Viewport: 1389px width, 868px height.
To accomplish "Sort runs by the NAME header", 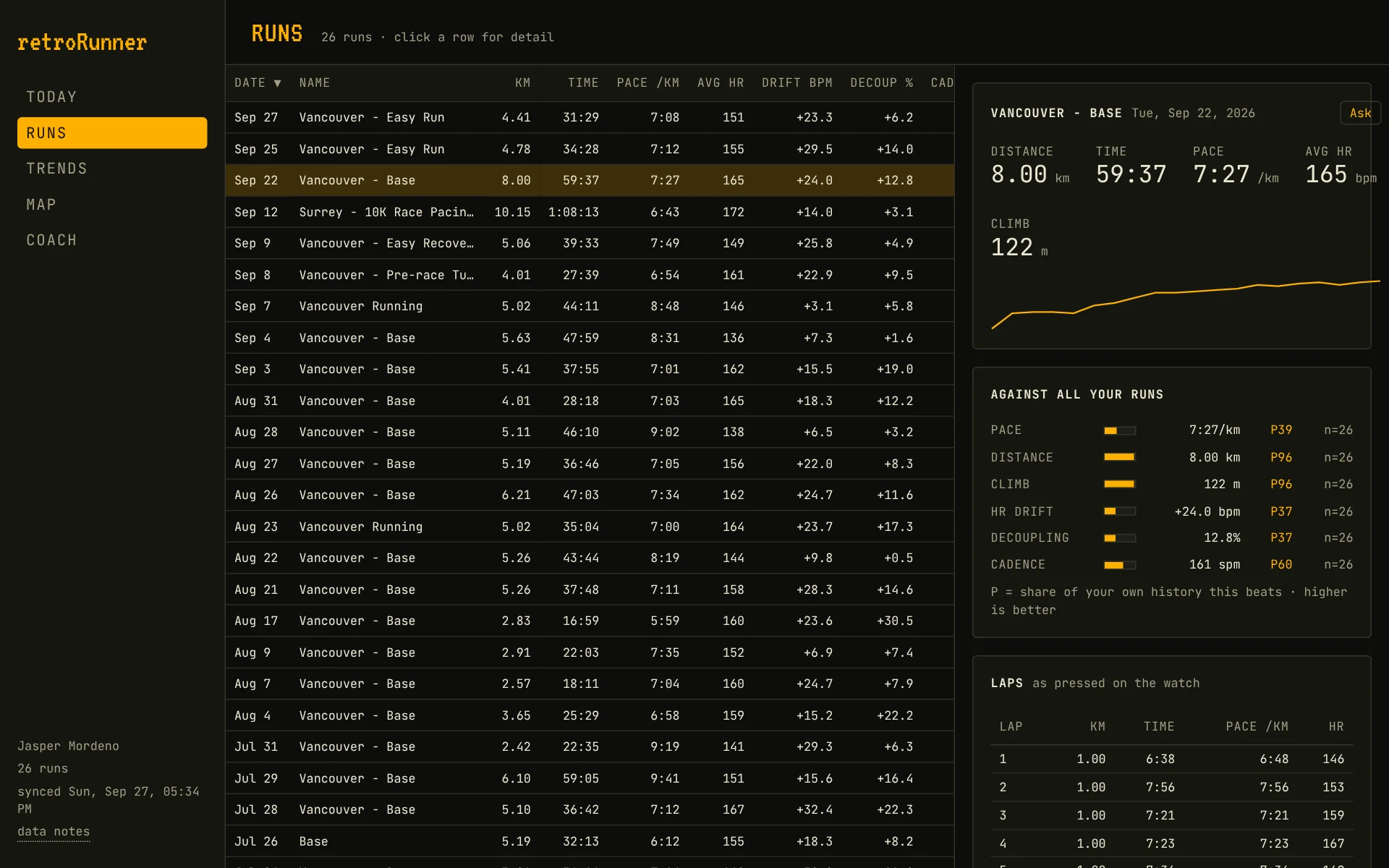I will pyautogui.click(x=315, y=83).
